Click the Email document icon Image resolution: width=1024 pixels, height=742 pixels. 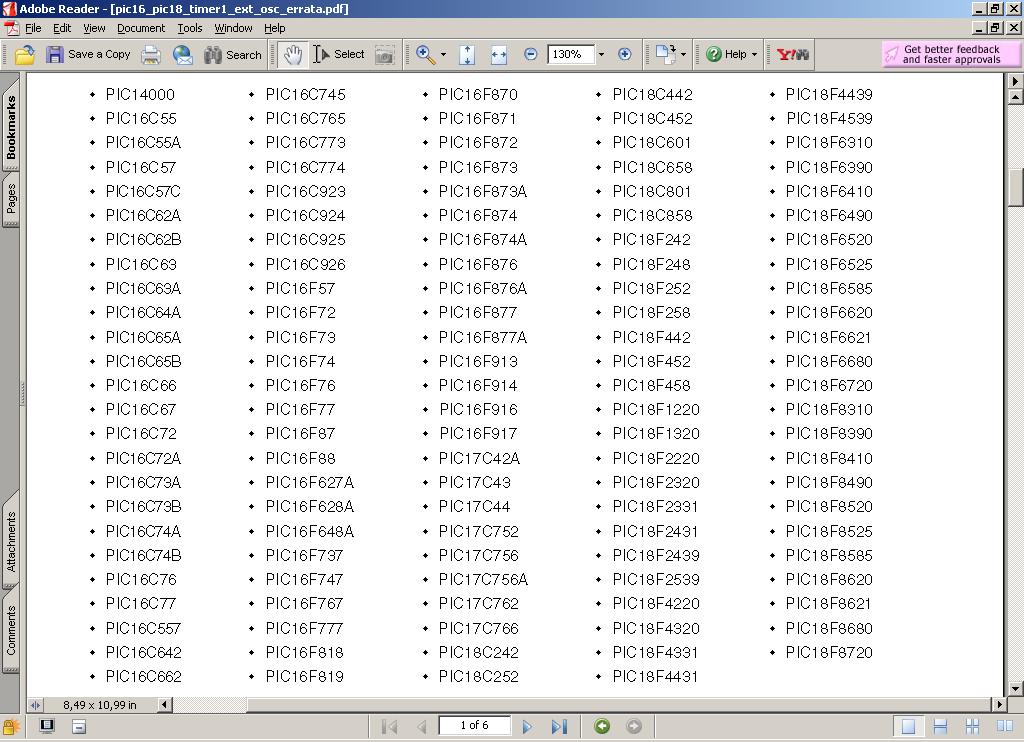click(x=183, y=55)
